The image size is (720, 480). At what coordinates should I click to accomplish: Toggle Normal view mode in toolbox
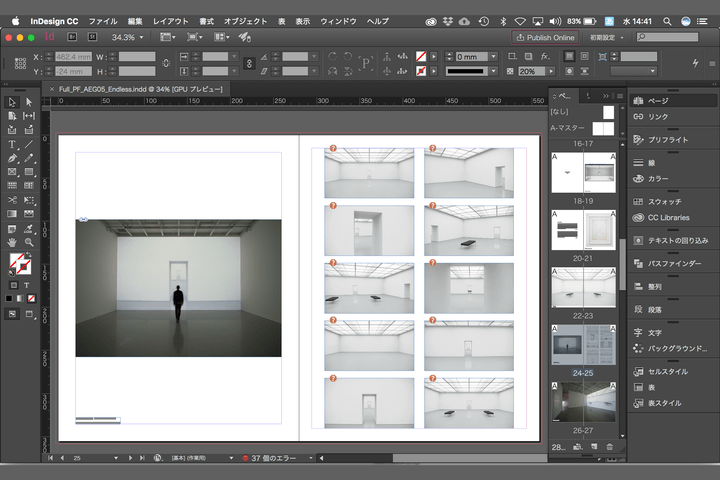pos(12,314)
